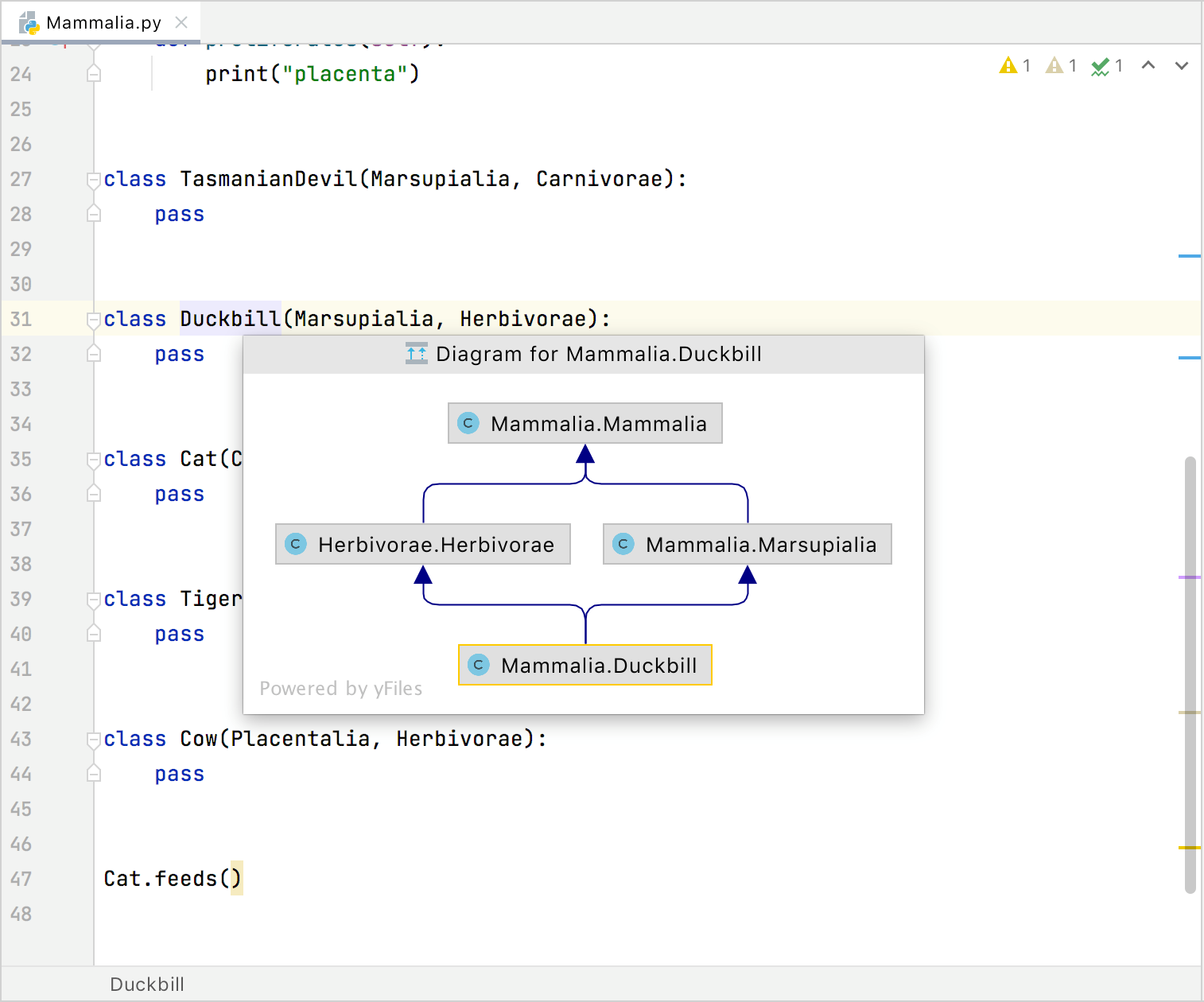Go to next highlighted error arrow
The height and width of the screenshot is (1002, 1204).
tap(1182, 66)
